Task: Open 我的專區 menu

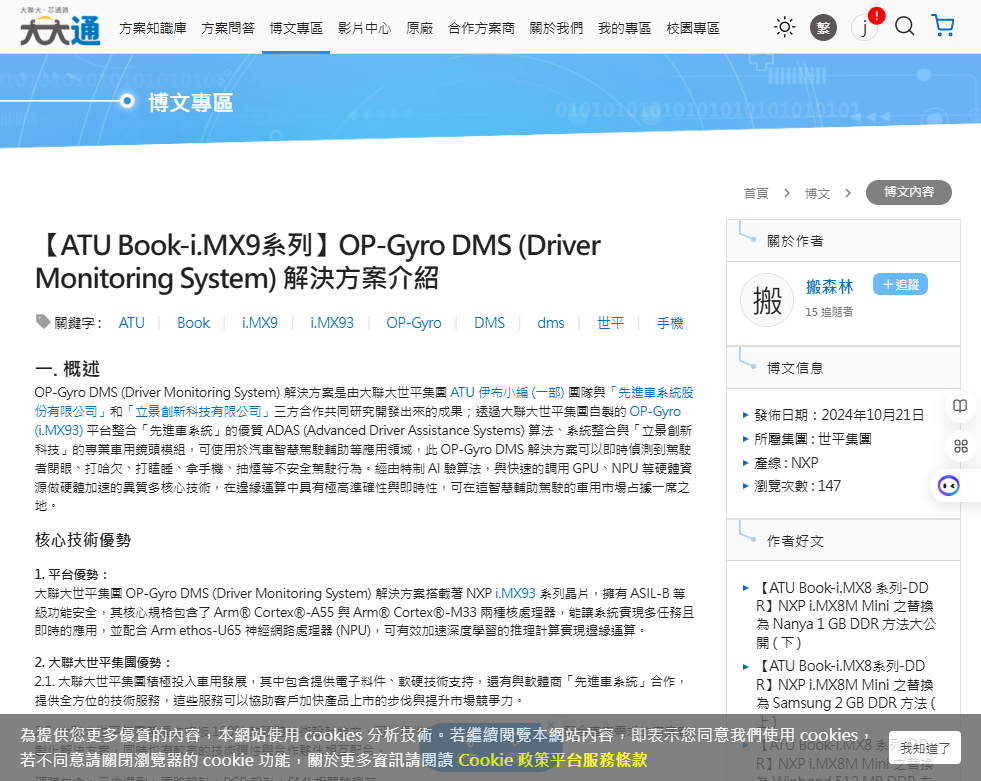Action: tap(624, 28)
